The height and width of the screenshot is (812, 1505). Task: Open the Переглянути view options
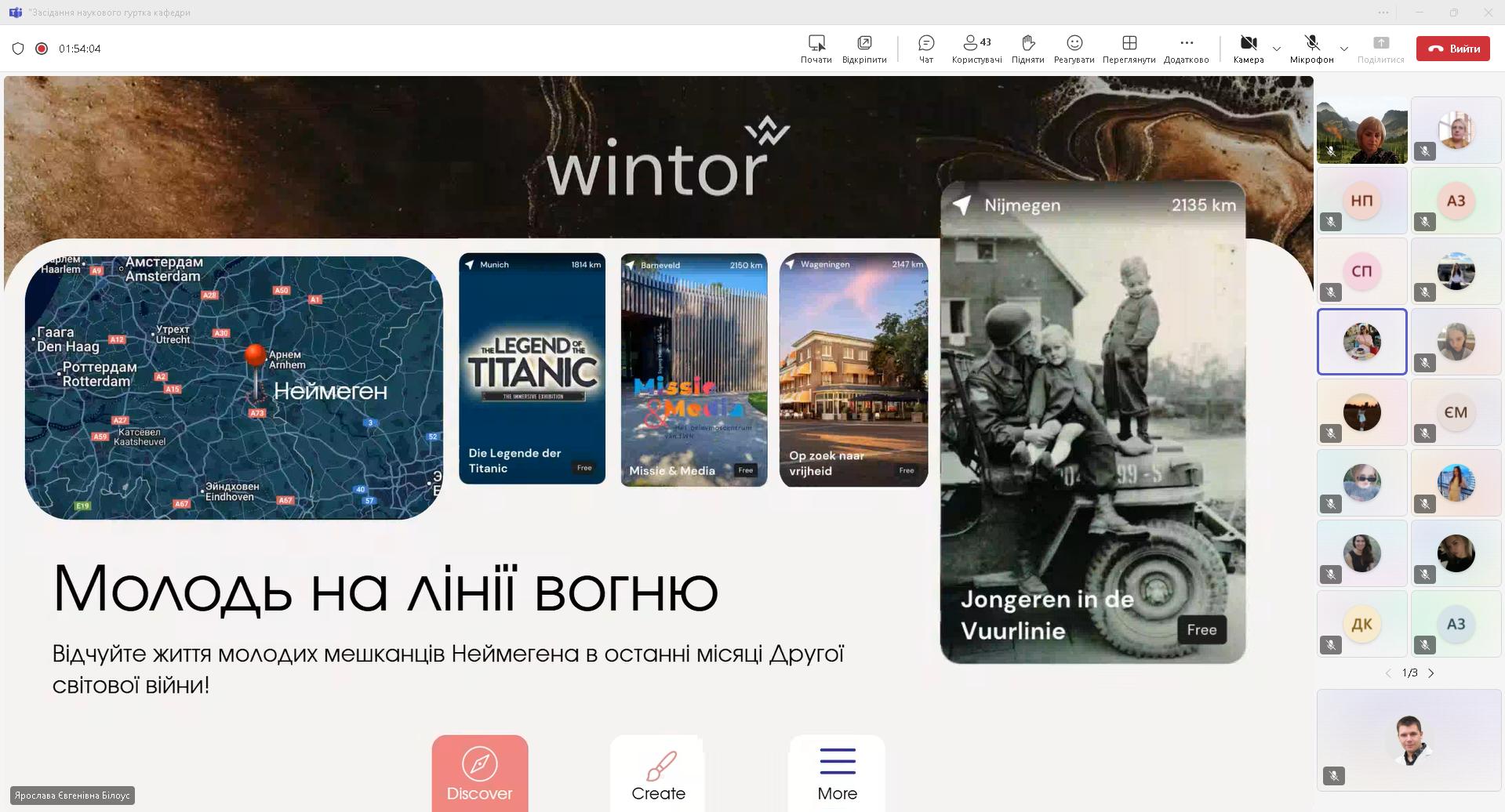coord(1129,49)
